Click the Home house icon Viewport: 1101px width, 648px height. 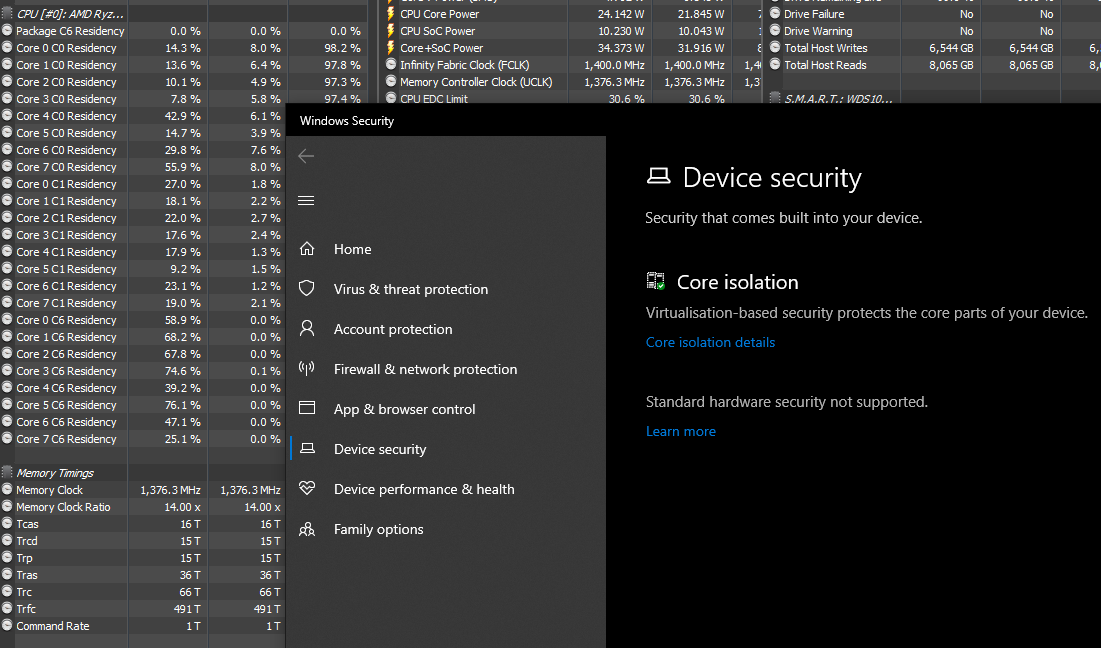click(307, 249)
